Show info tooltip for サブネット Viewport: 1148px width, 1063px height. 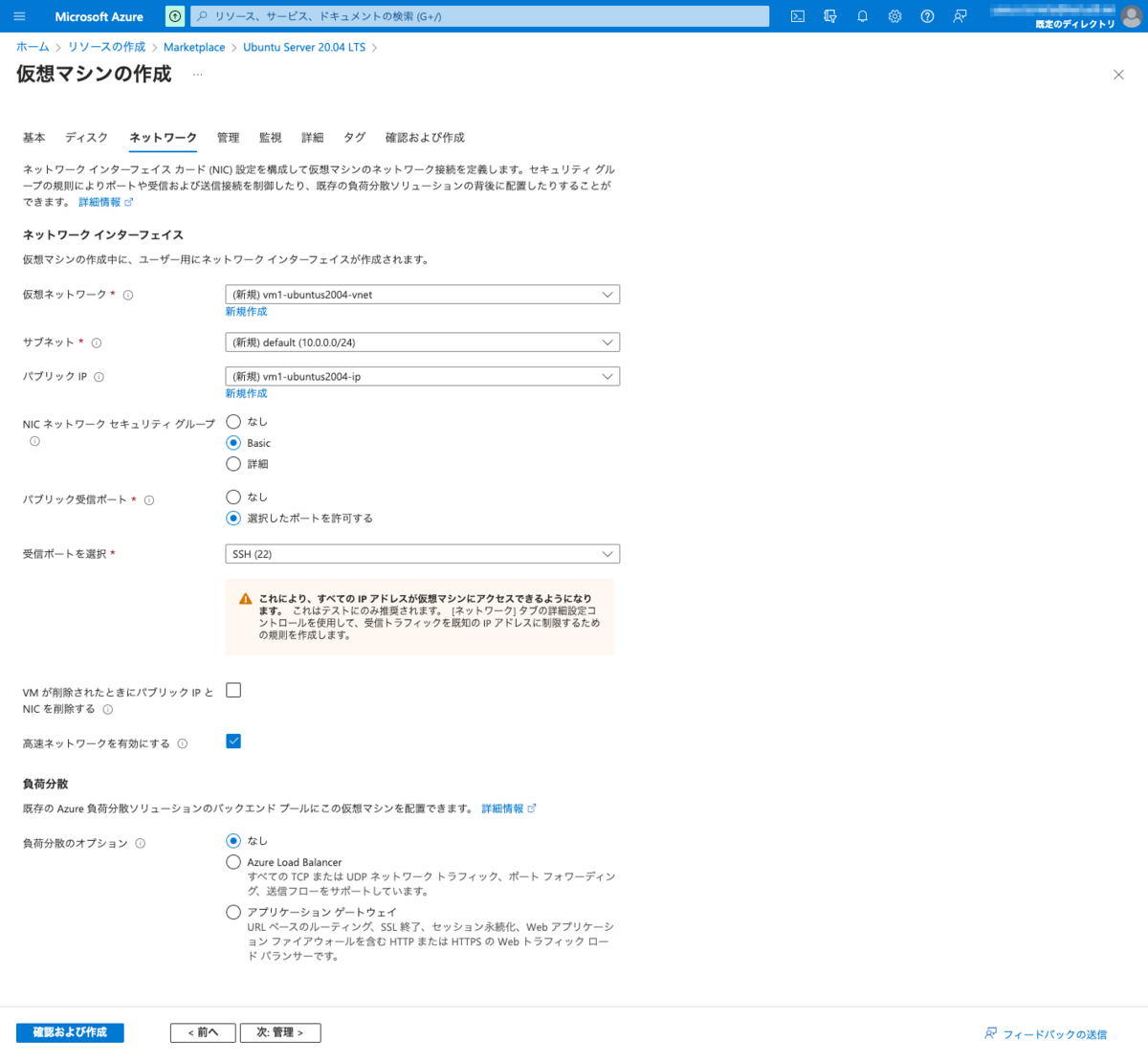click(x=97, y=343)
